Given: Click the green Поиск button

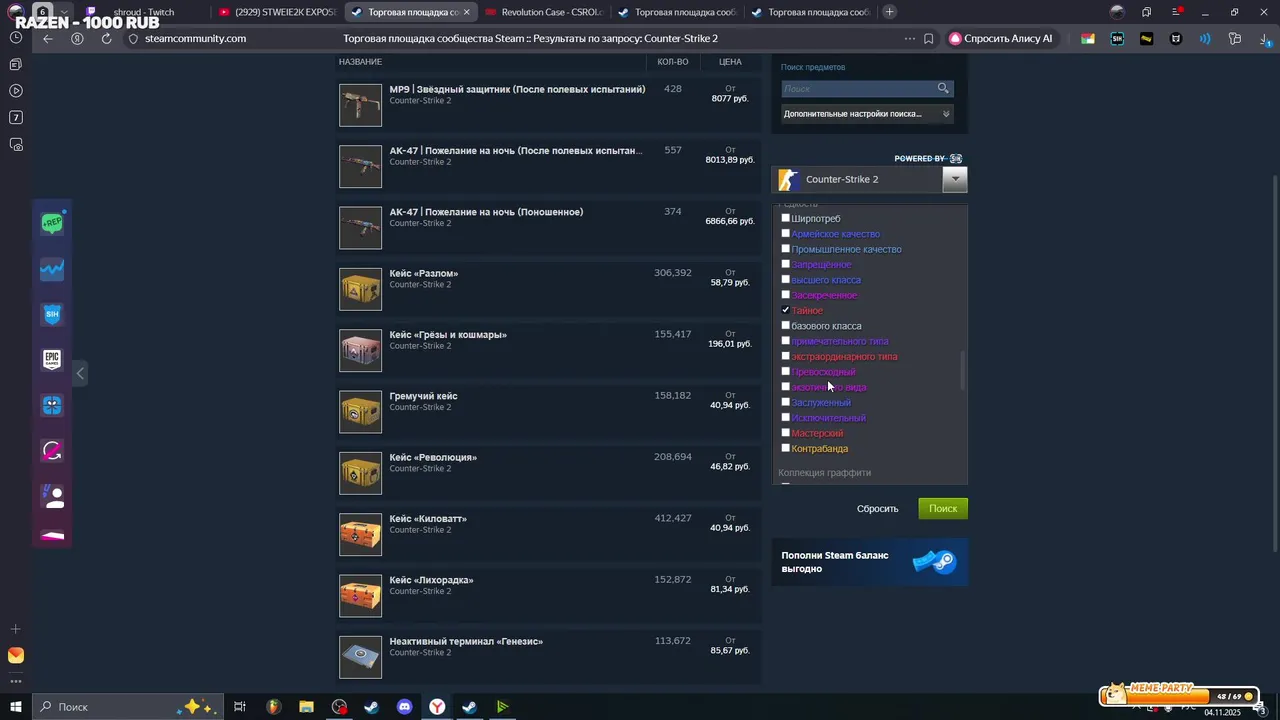Looking at the screenshot, I should click(x=943, y=508).
